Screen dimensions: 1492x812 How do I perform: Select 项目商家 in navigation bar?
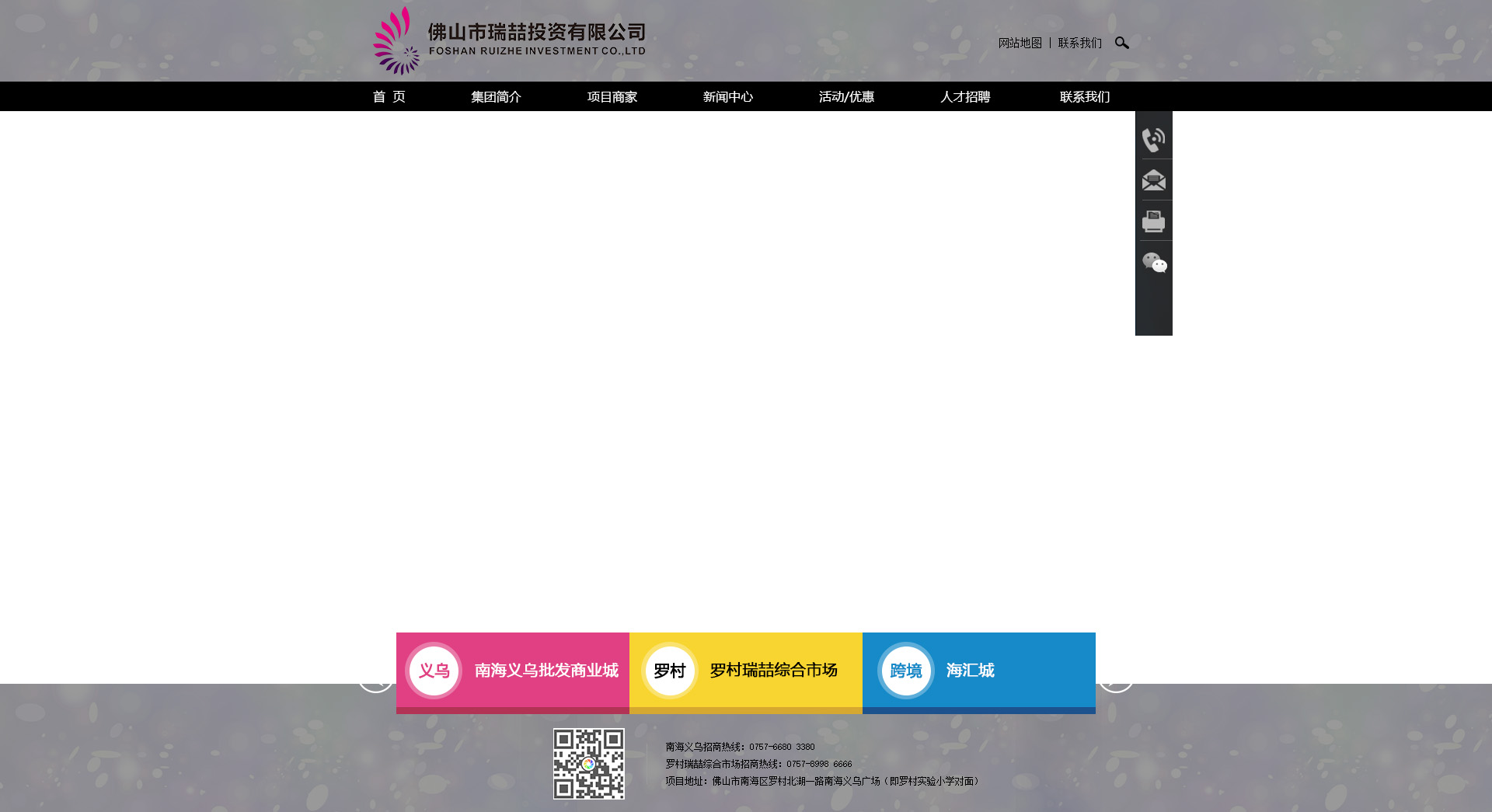tap(612, 97)
